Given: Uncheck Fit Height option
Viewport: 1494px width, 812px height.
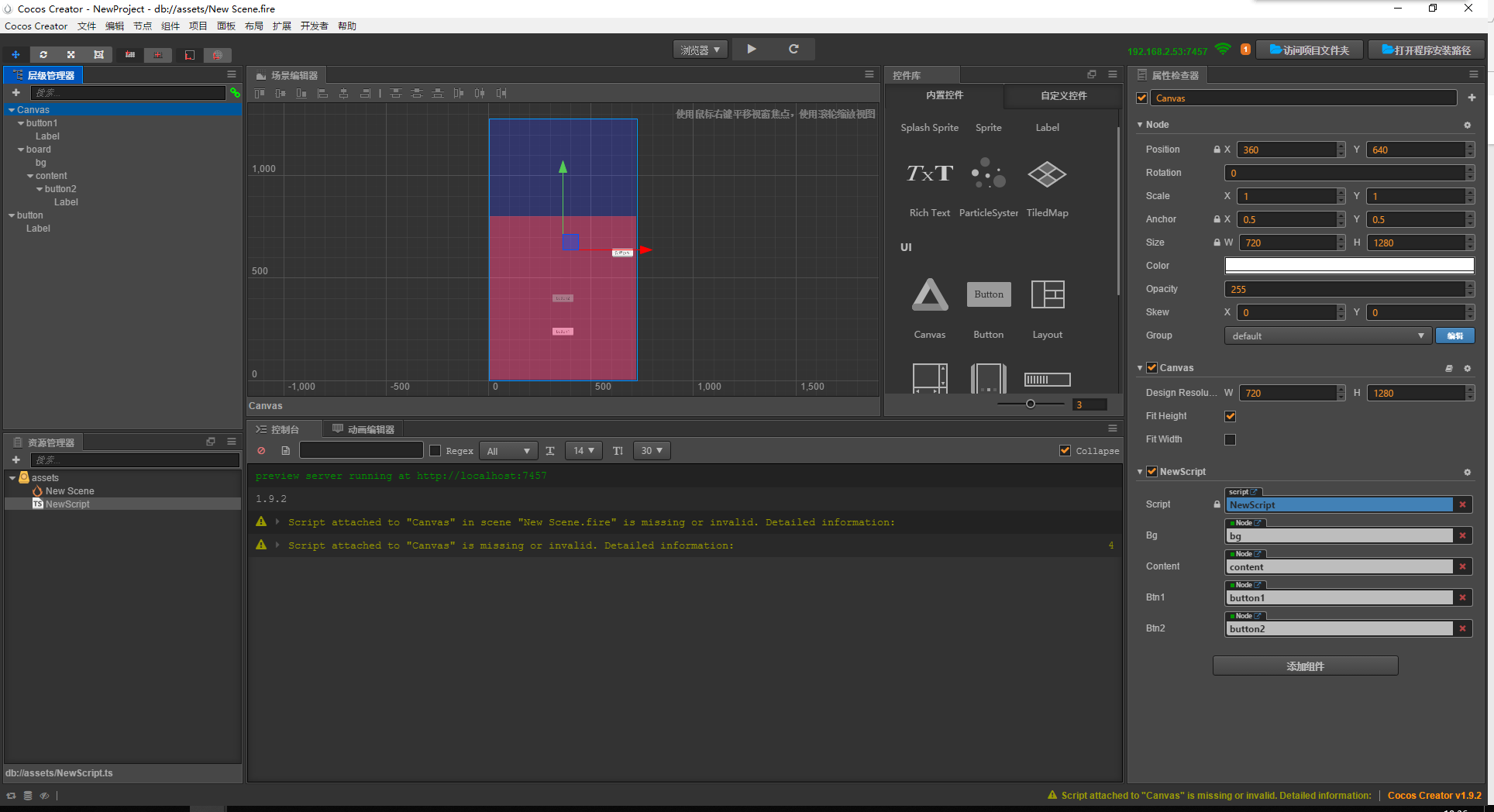Looking at the screenshot, I should click(1230, 416).
